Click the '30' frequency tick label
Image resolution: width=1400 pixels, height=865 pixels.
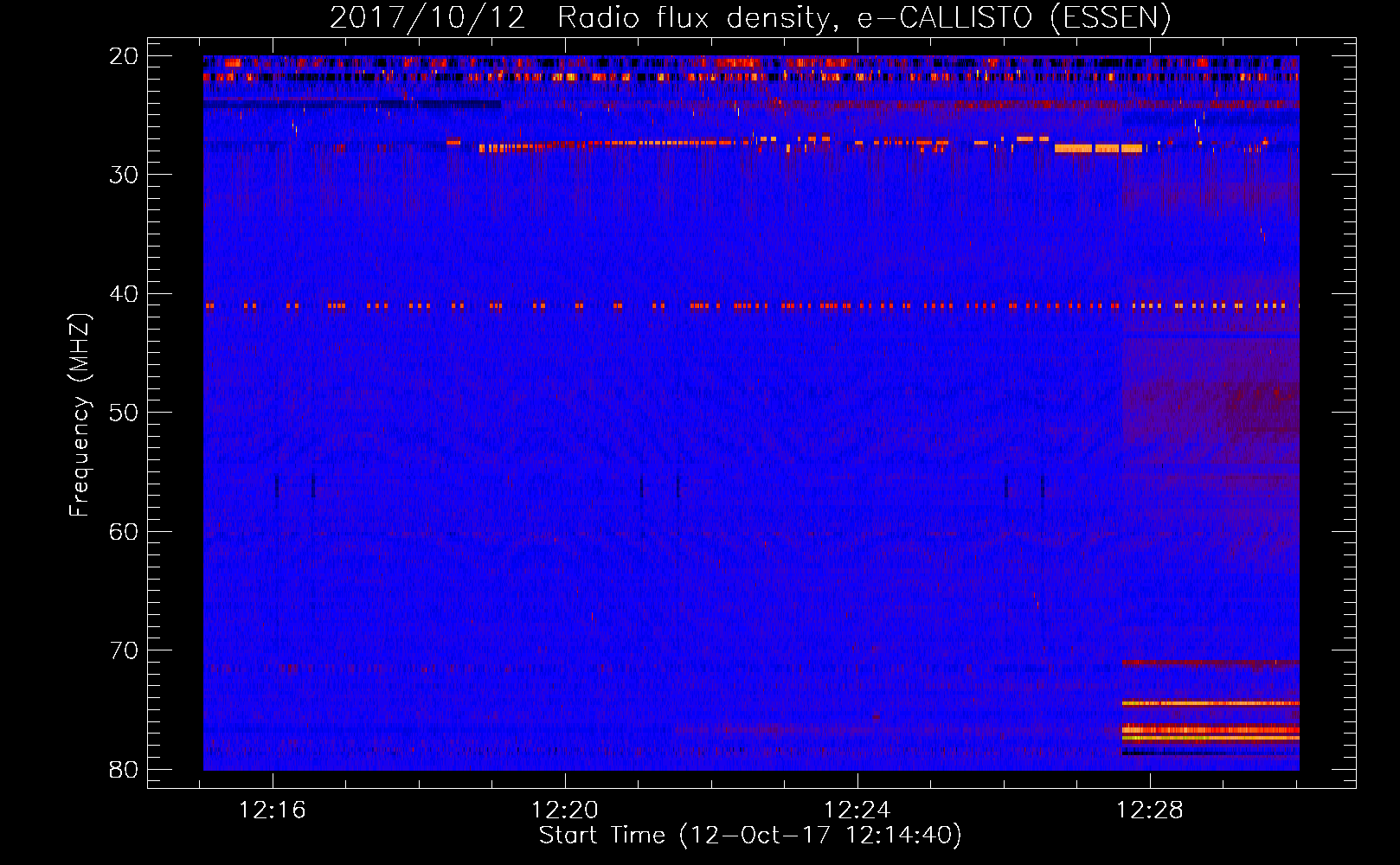click(x=124, y=175)
